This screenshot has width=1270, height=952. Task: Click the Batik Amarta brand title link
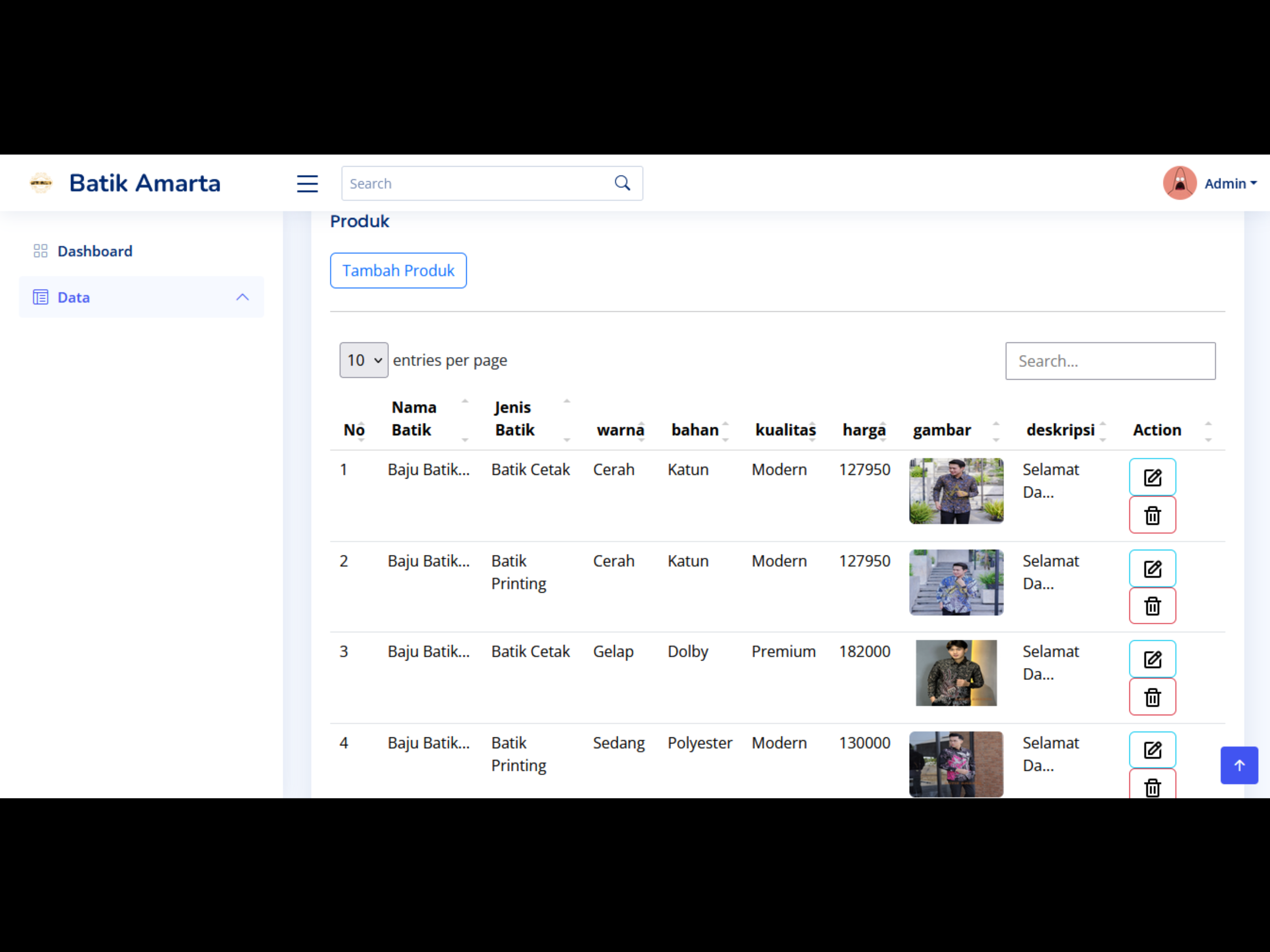click(145, 183)
